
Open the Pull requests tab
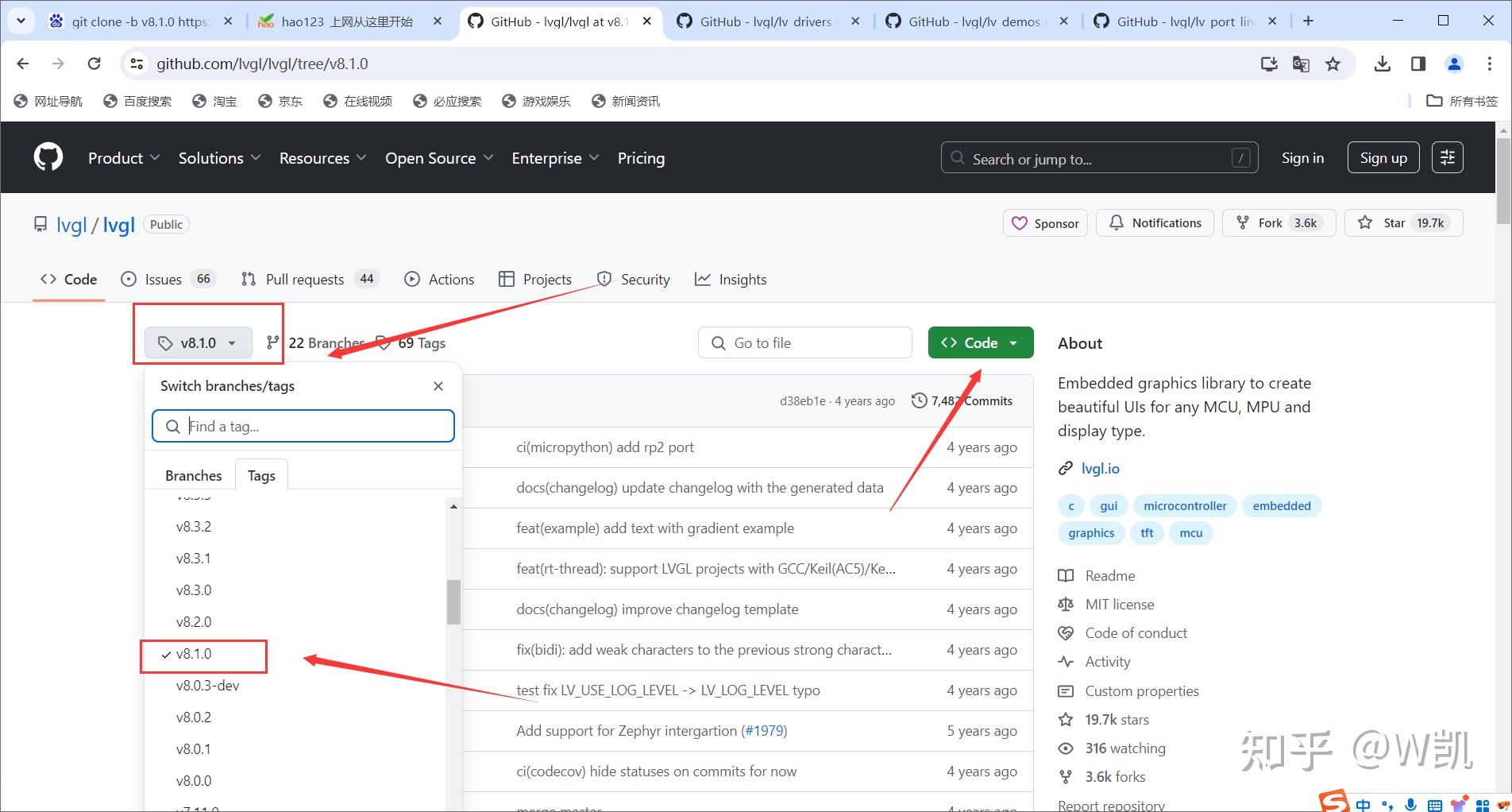click(x=310, y=279)
